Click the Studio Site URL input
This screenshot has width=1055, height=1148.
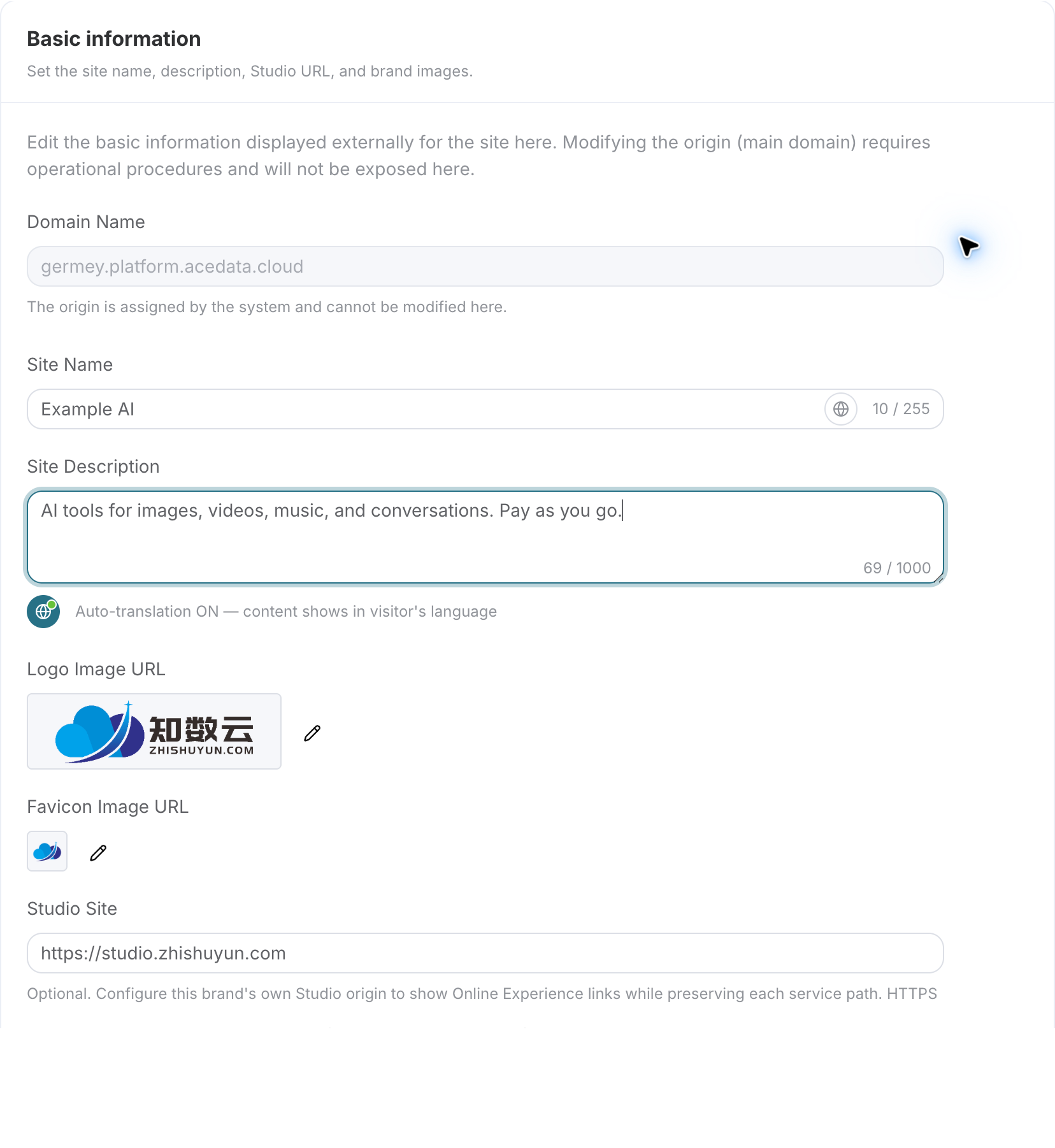coord(485,953)
